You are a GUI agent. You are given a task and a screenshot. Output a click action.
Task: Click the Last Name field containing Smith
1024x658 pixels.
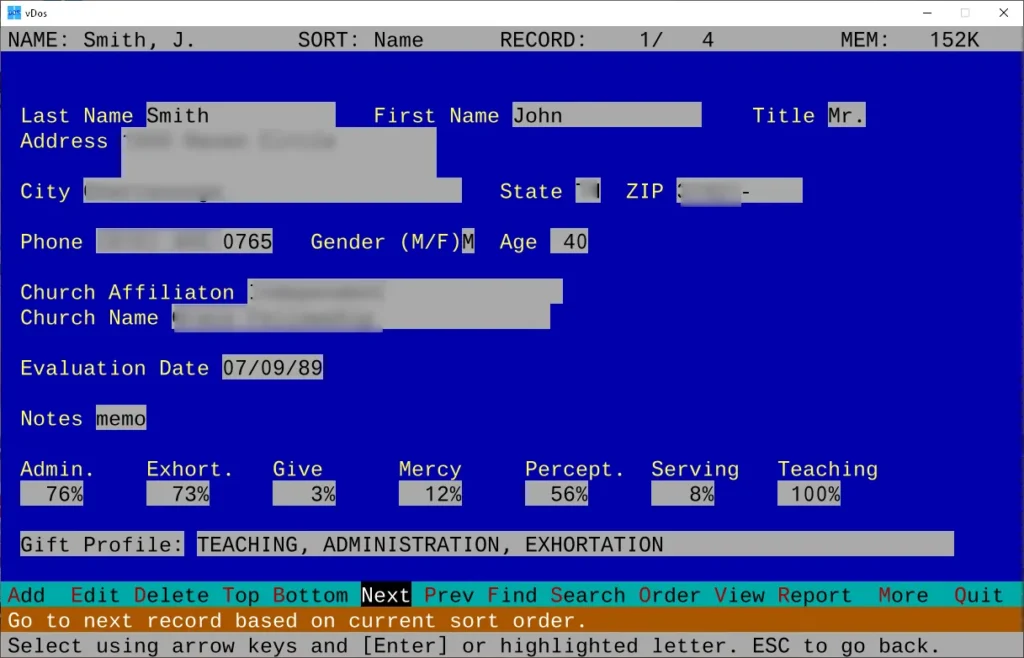tap(241, 115)
